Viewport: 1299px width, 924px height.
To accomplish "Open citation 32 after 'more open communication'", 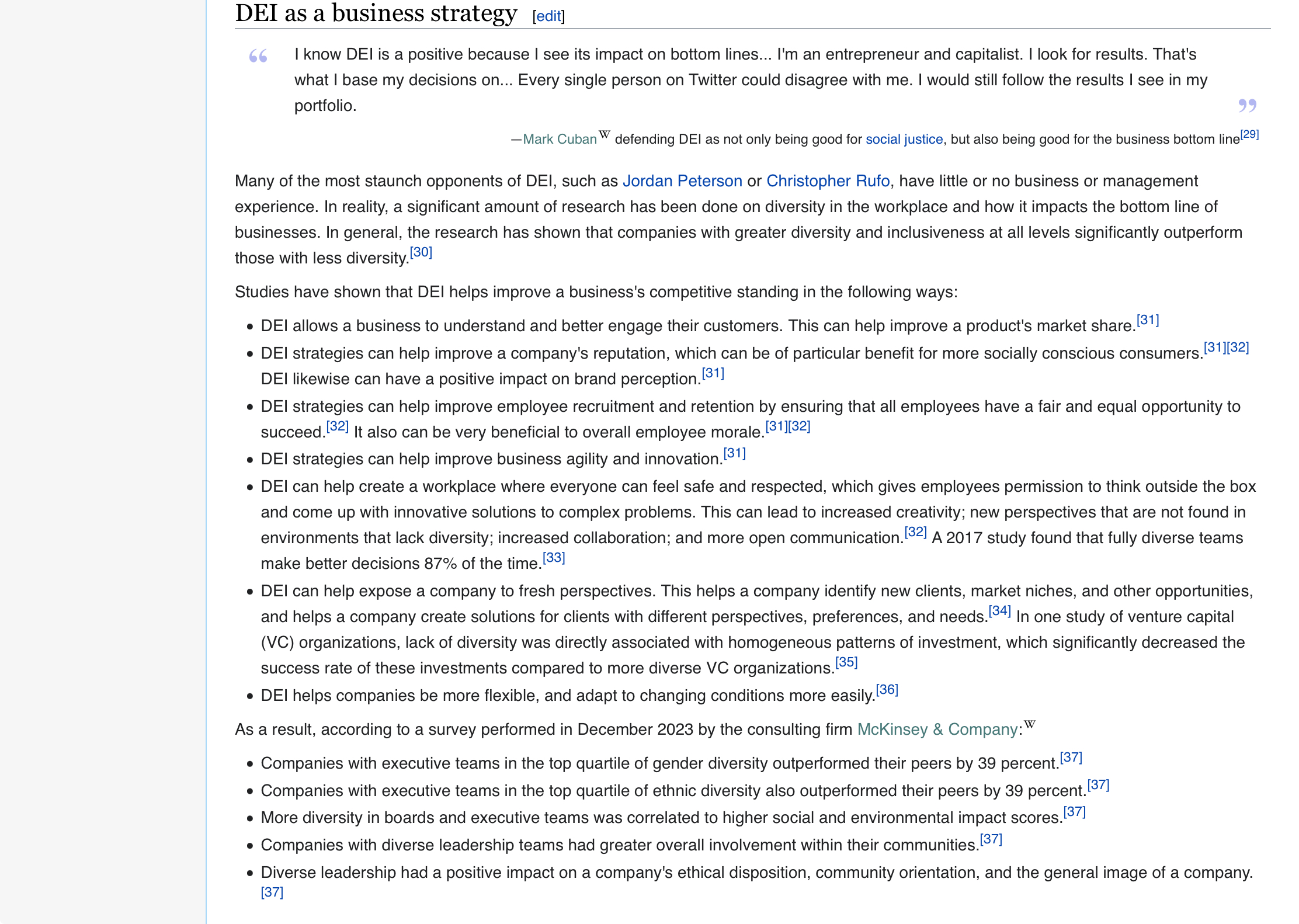I will pyautogui.click(x=916, y=532).
